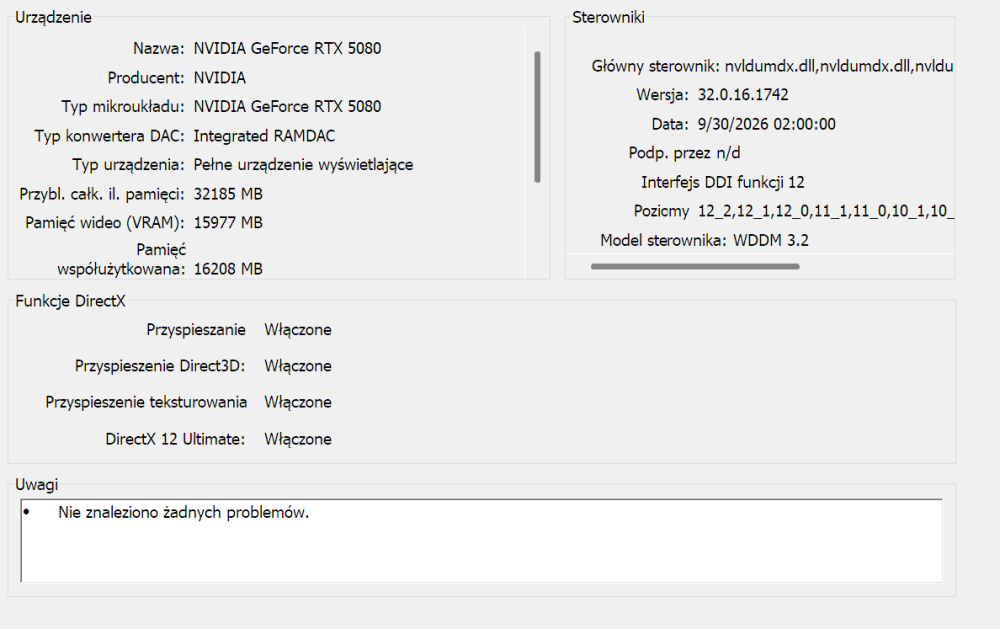Click the driver version "32.0.16.1742"
This screenshot has width=1000, height=629.
point(743,95)
